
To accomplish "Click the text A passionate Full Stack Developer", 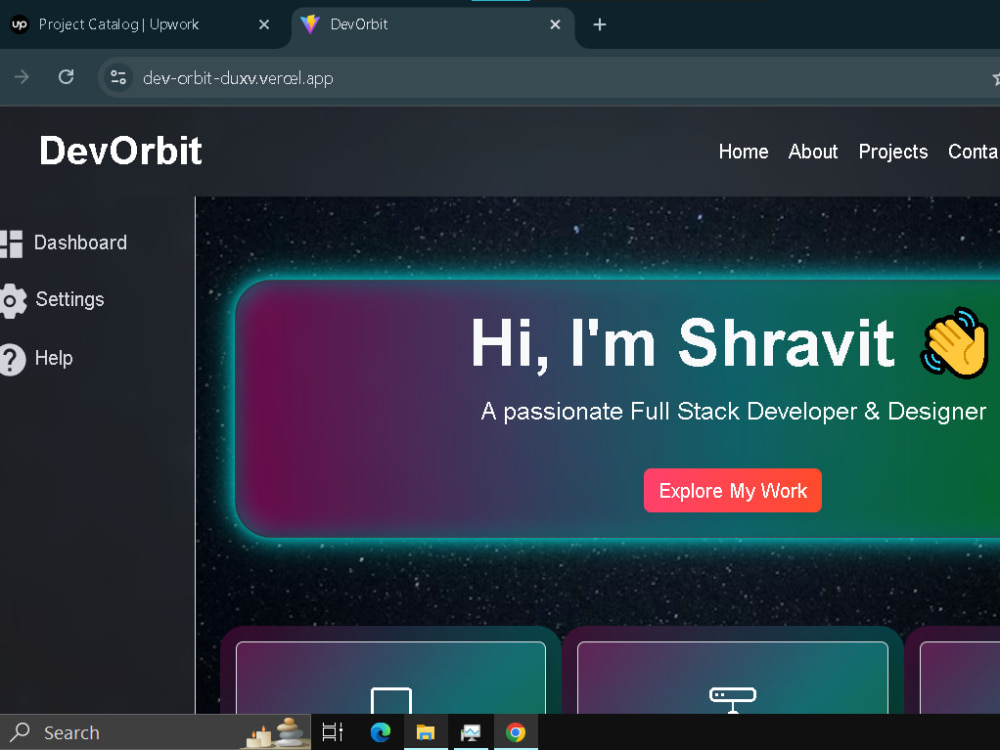I will coord(733,411).
